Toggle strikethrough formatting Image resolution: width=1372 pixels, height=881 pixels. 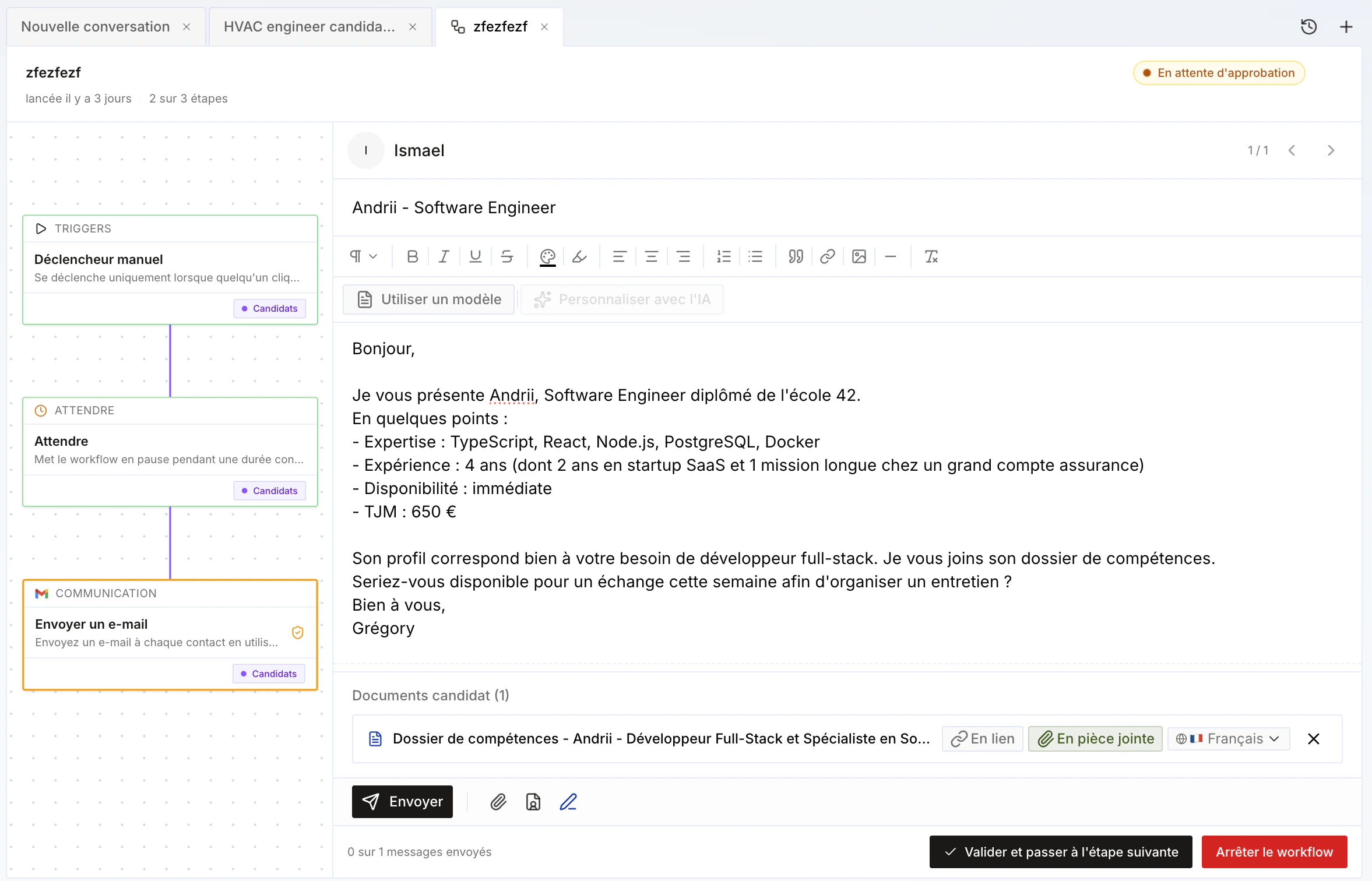point(506,256)
